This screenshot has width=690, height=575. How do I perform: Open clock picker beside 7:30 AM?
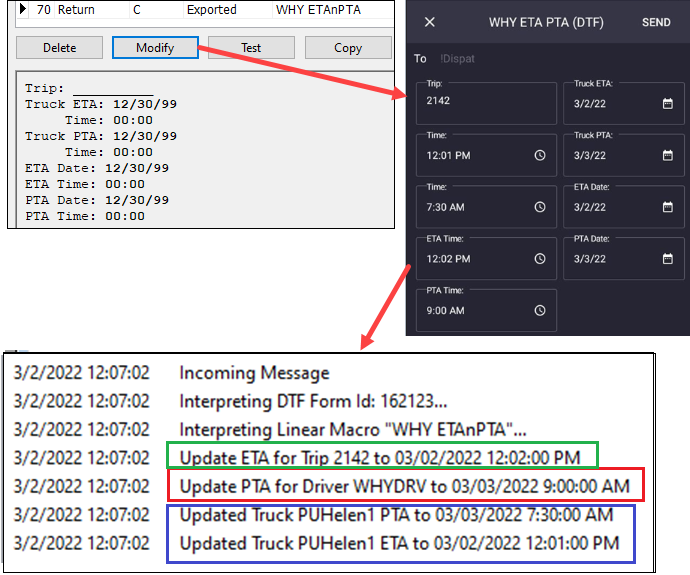click(x=540, y=207)
